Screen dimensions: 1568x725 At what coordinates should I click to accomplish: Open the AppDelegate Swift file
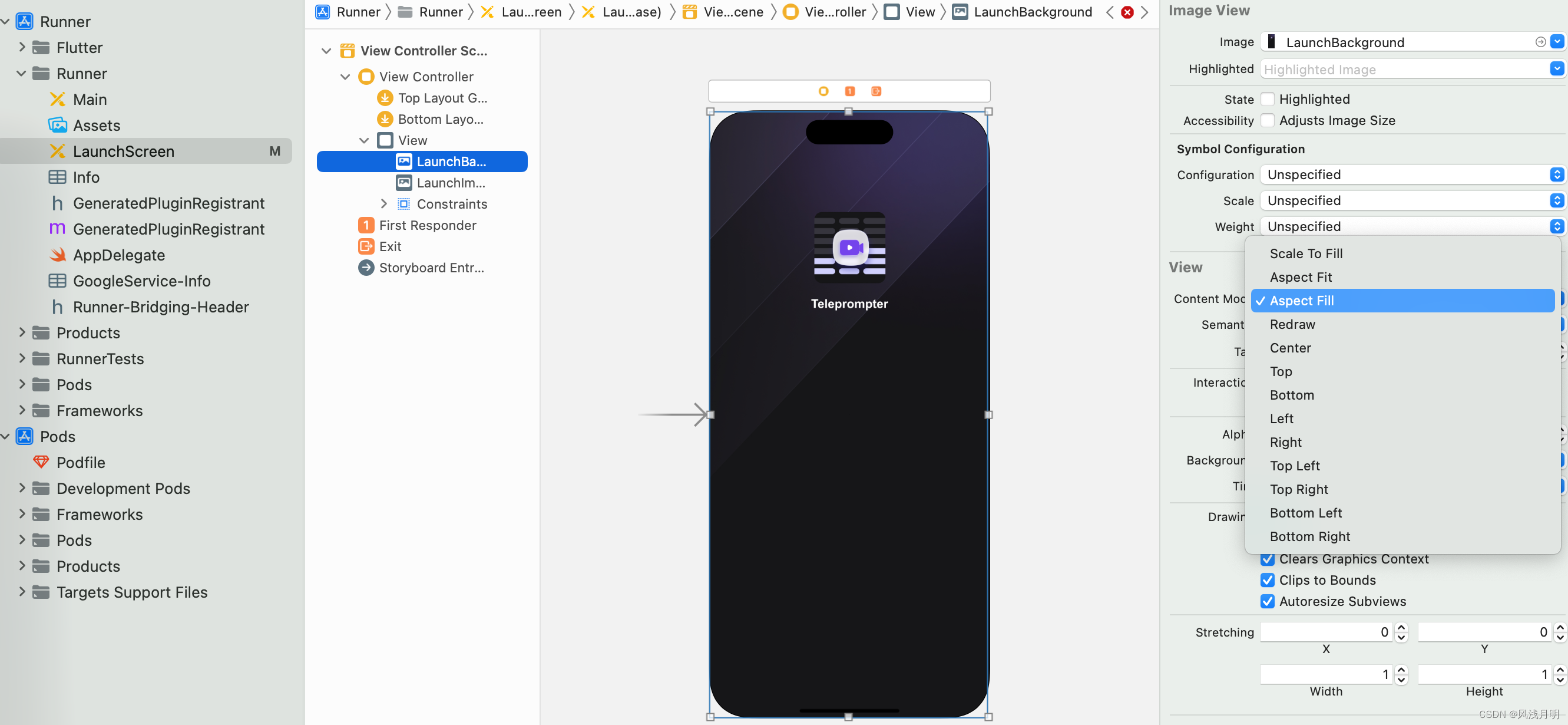119,255
